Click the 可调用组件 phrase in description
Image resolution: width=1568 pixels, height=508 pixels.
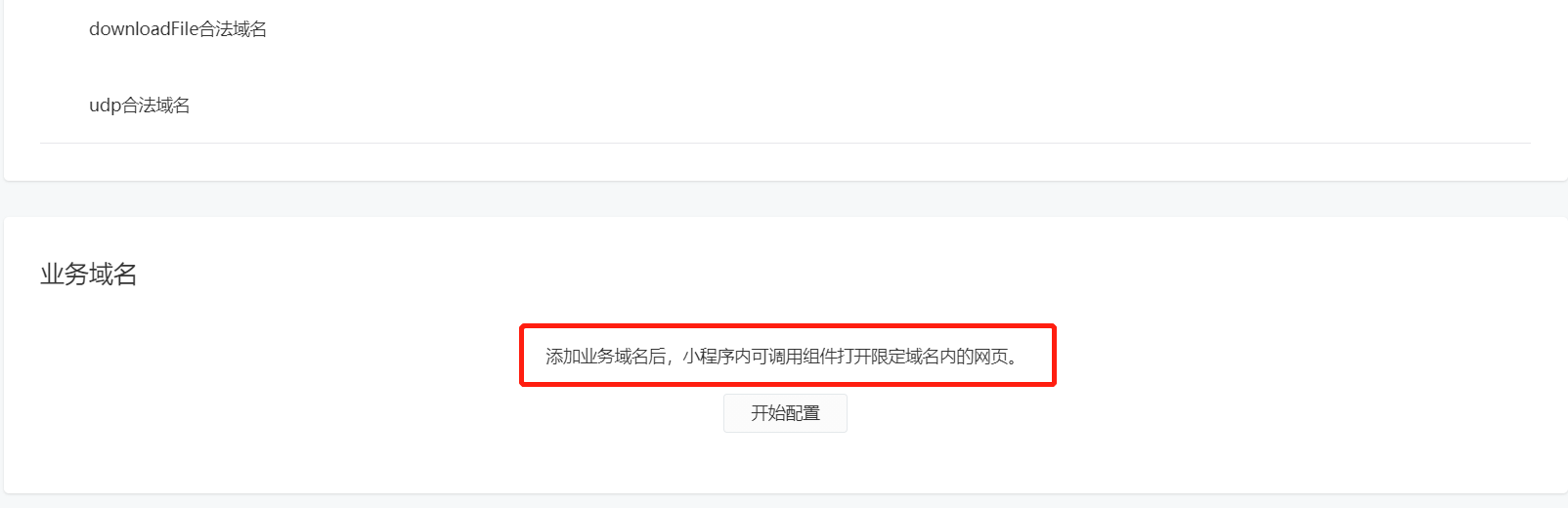(795, 357)
